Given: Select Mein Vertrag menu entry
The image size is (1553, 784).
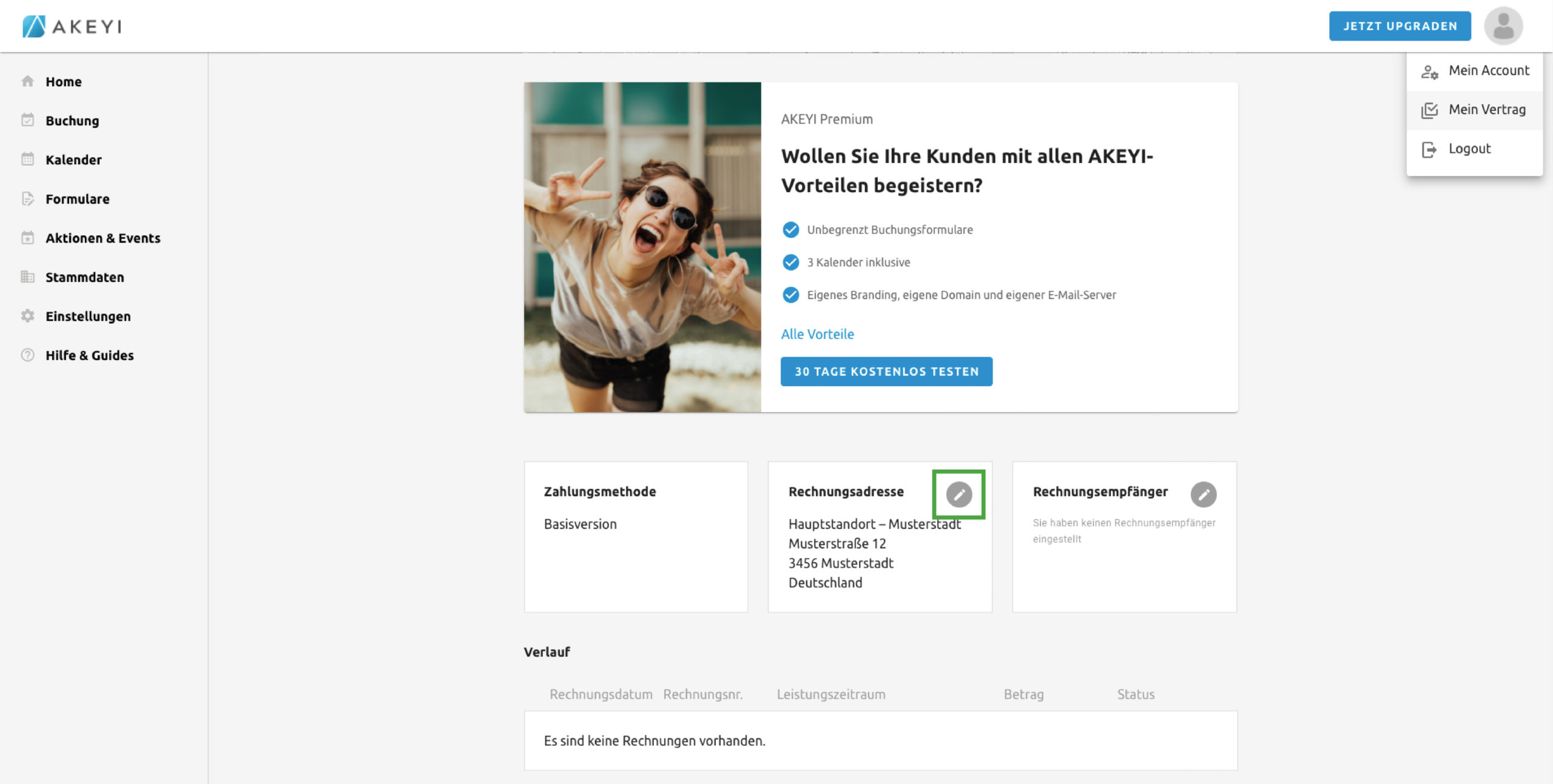Looking at the screenshot, I should pyautogui.click(x=1486, y=110).
